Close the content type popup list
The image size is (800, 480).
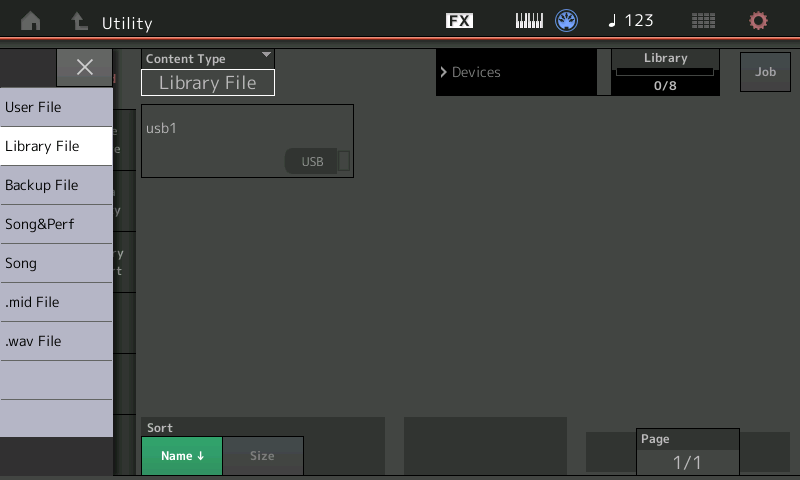(x=85, y=67)
